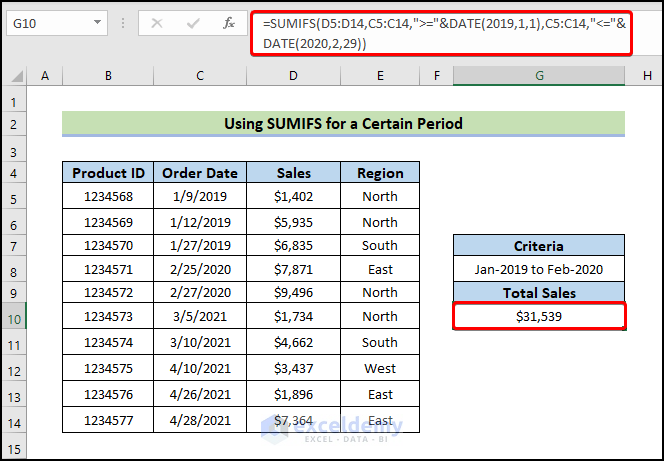Select row 10 header
Screen dimensions: 664x461
coord(13,317)
